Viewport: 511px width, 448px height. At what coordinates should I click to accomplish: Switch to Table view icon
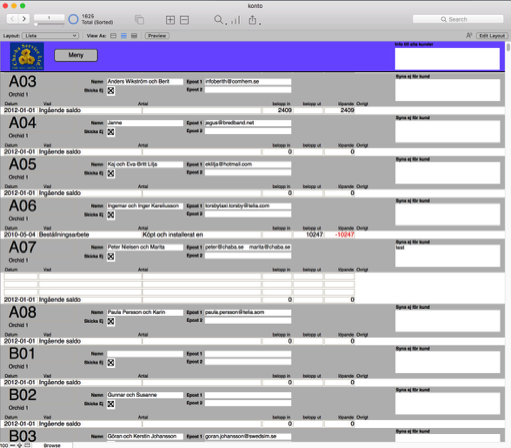click(134, 36)
